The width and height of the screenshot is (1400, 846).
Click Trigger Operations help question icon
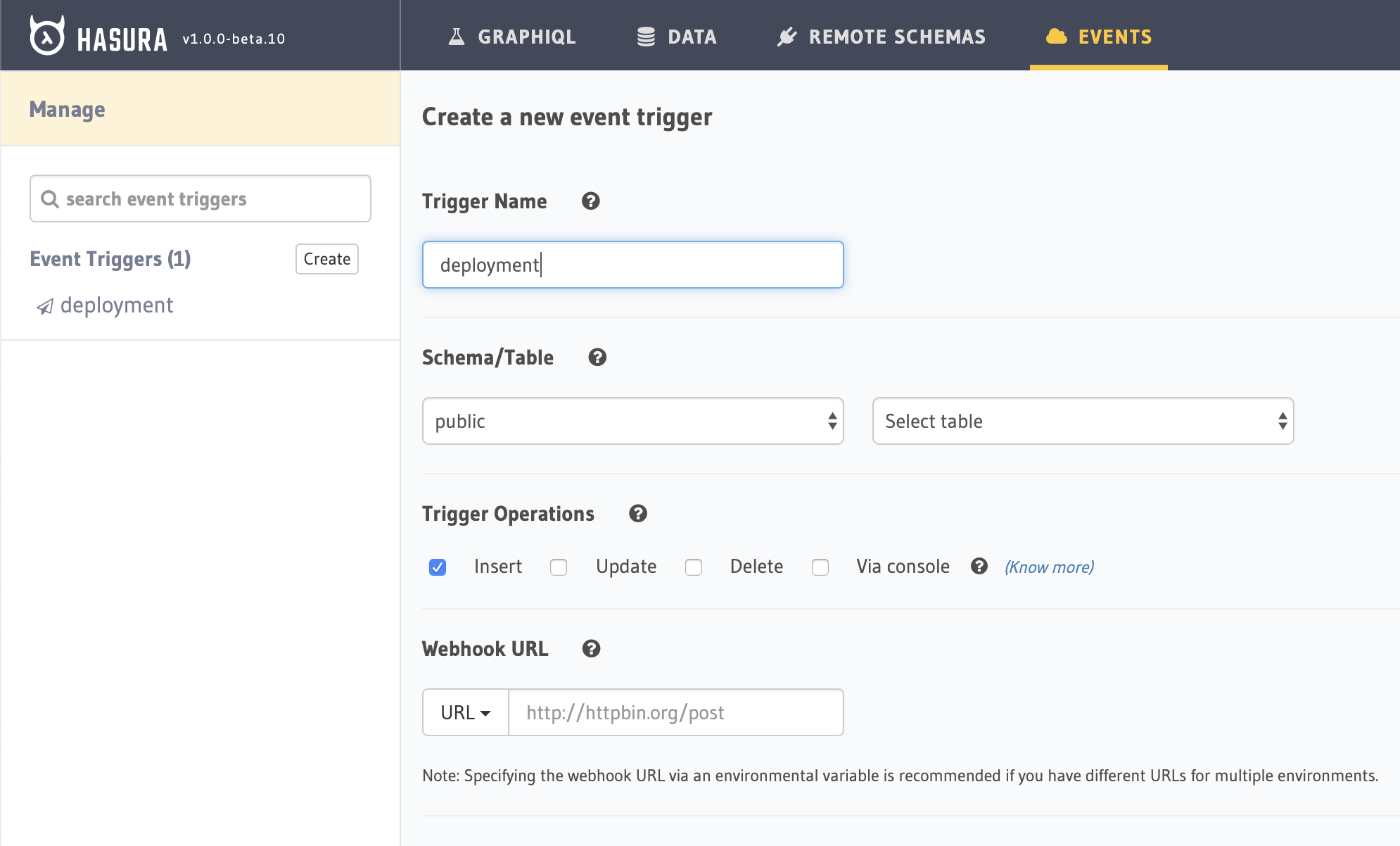638,514
